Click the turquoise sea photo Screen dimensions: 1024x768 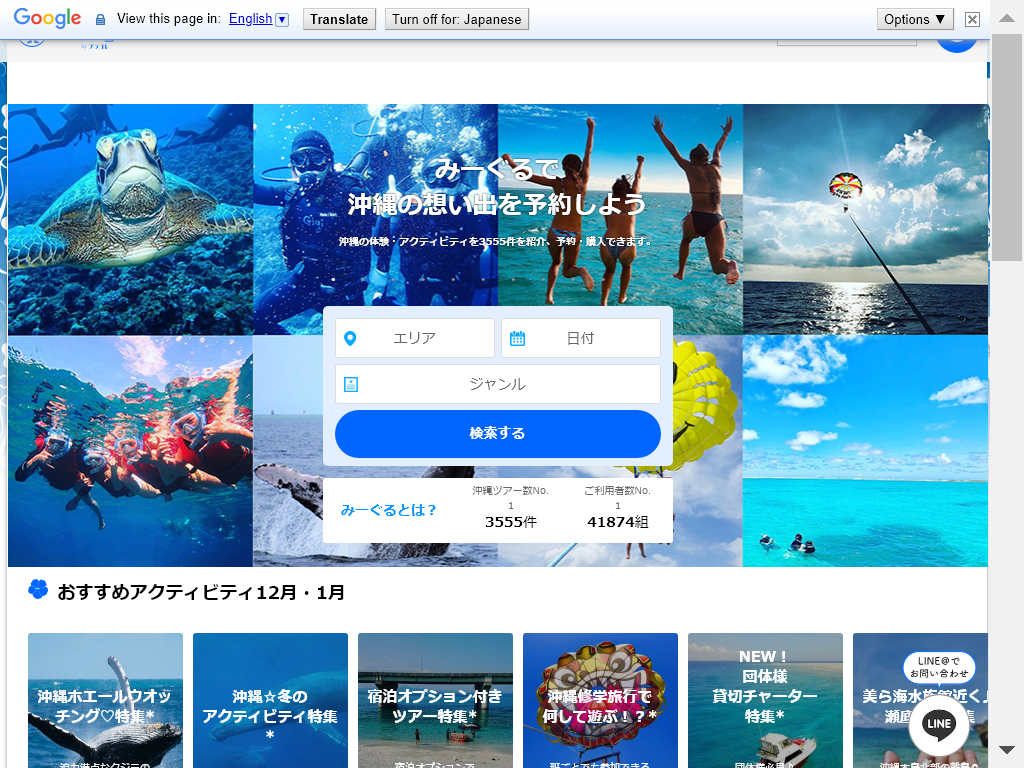point(865,451)
